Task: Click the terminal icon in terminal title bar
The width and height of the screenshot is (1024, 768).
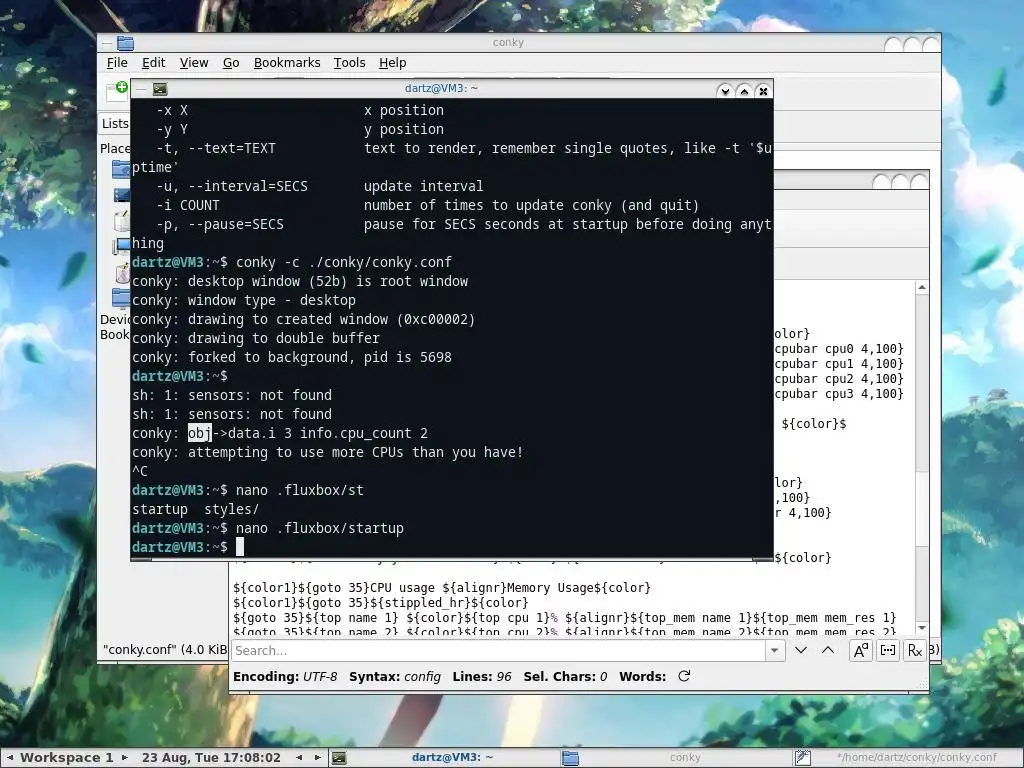Action: pos(160,89)
